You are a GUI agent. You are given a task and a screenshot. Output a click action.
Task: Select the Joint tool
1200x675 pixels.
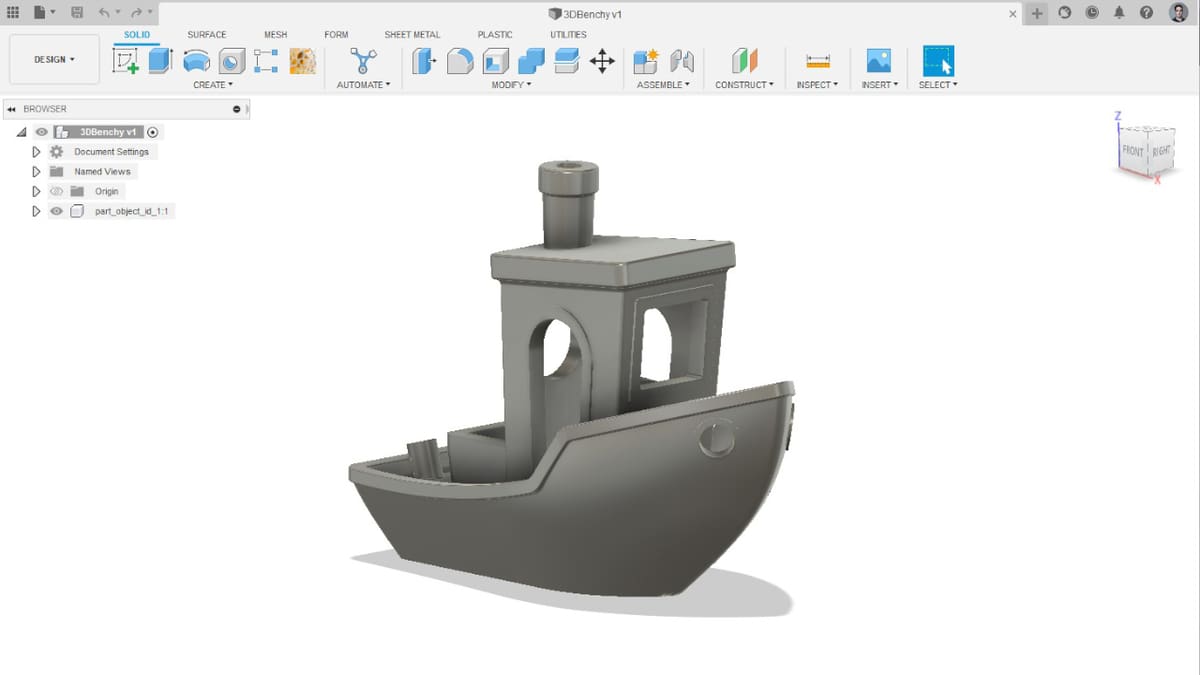[681, 61]
